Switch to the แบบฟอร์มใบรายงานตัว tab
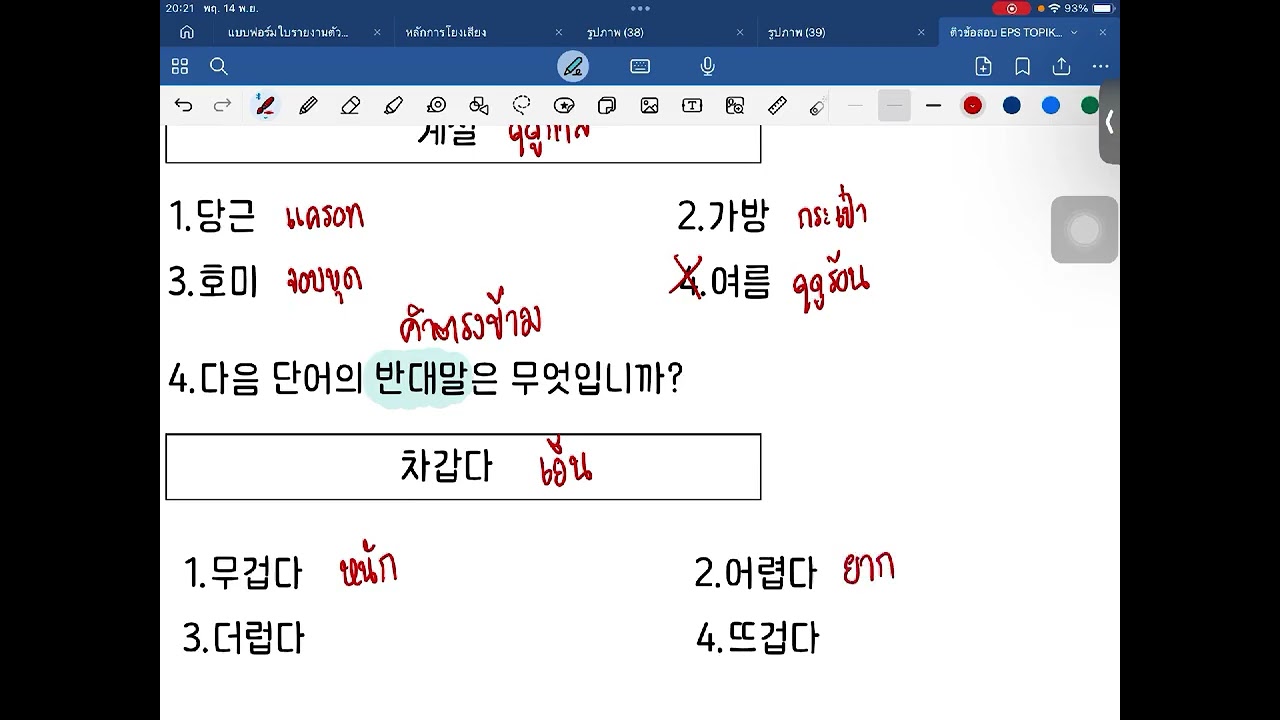Screen dimensions: 1280x720 288,32
